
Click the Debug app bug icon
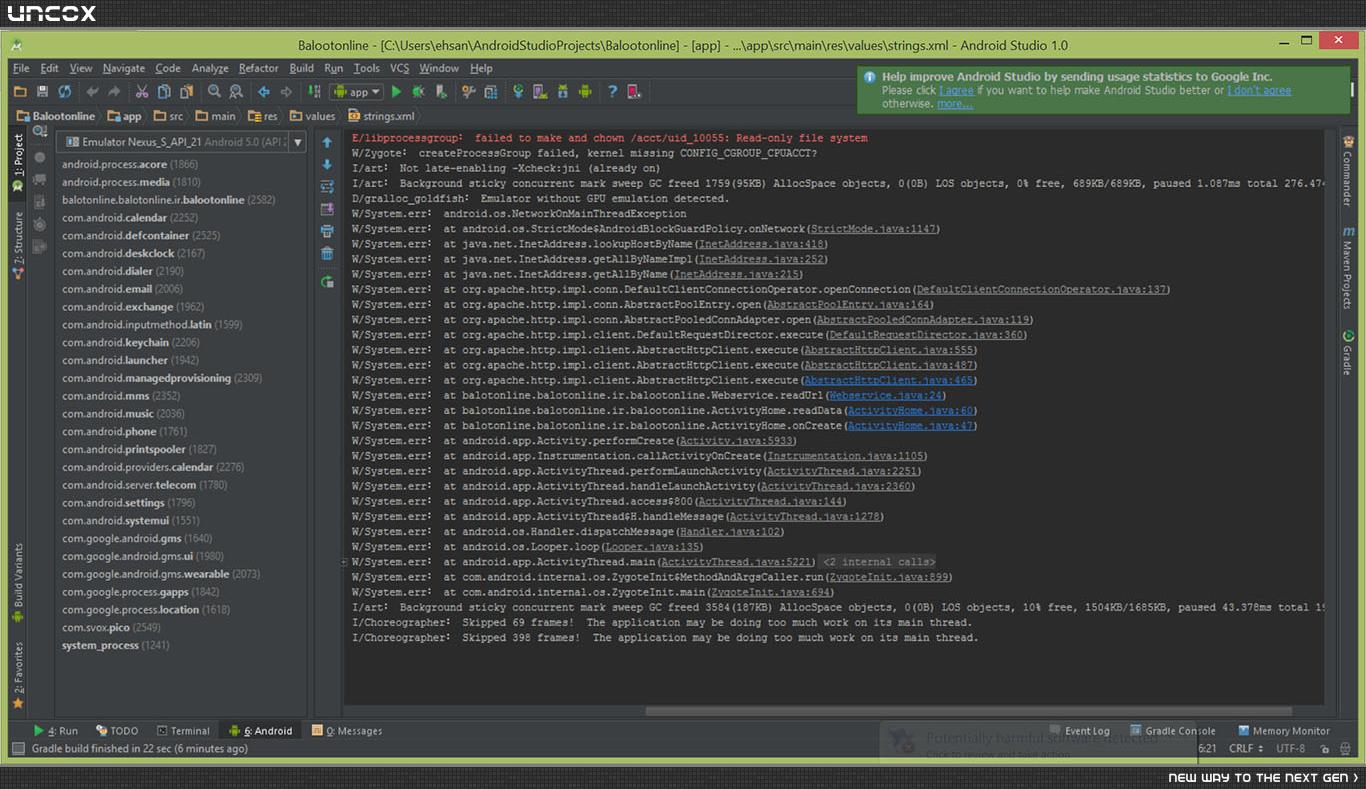pos(418,92)
